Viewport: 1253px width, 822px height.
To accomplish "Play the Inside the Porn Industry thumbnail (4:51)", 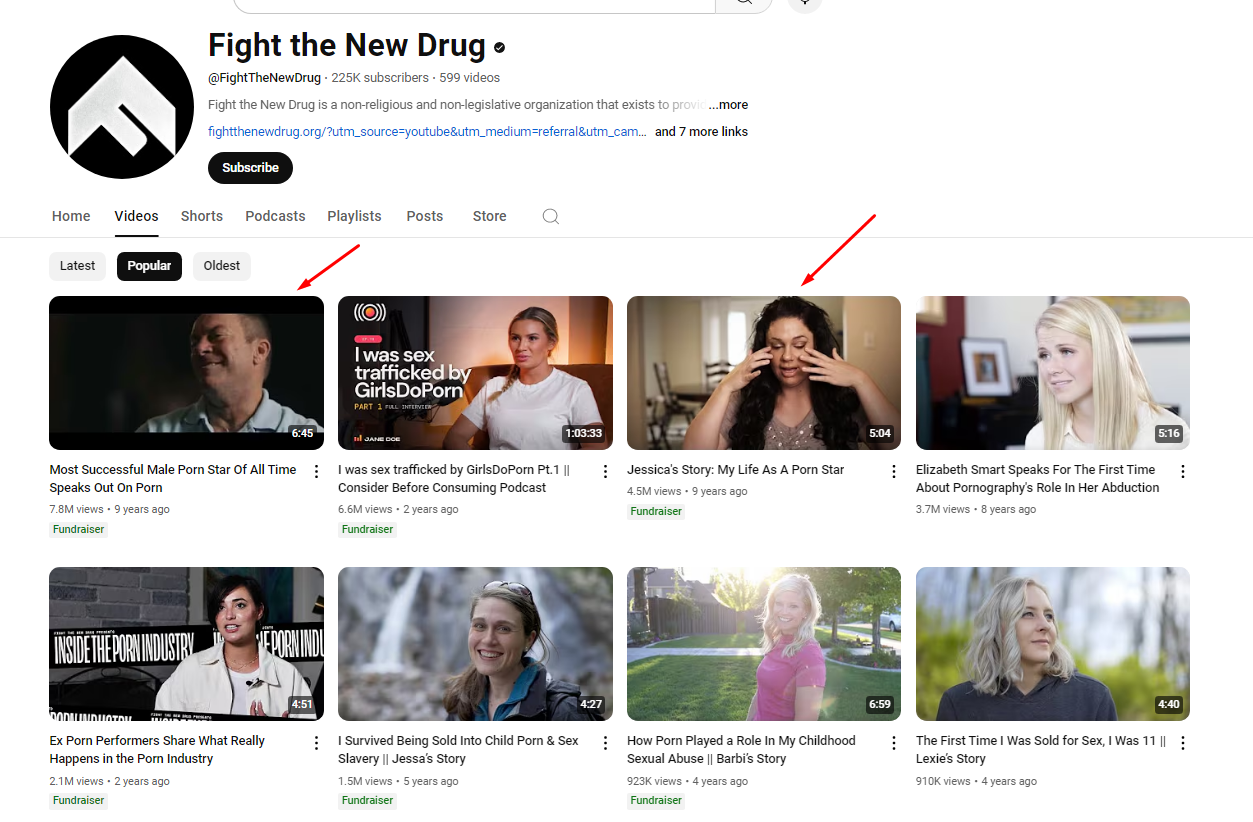I will coord(186,644).
